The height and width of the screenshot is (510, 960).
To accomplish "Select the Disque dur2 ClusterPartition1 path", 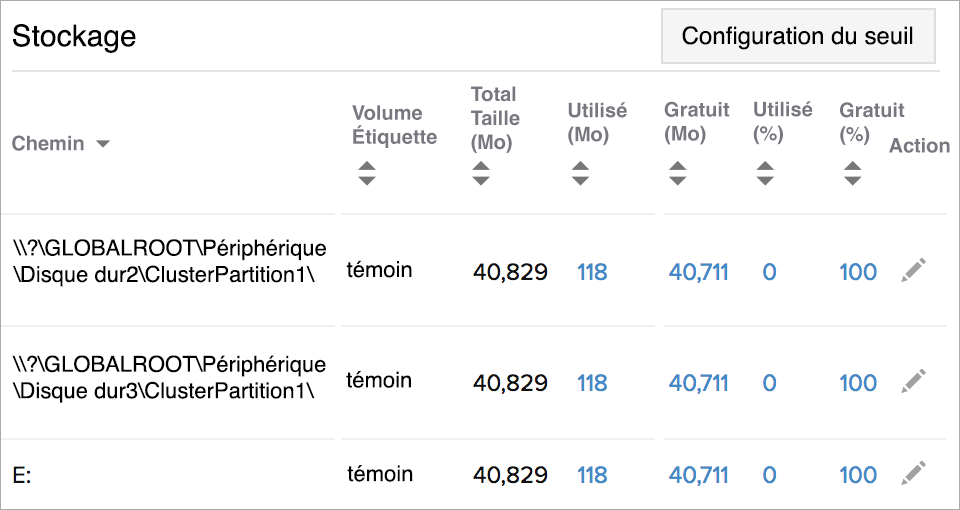I will 168,260.
